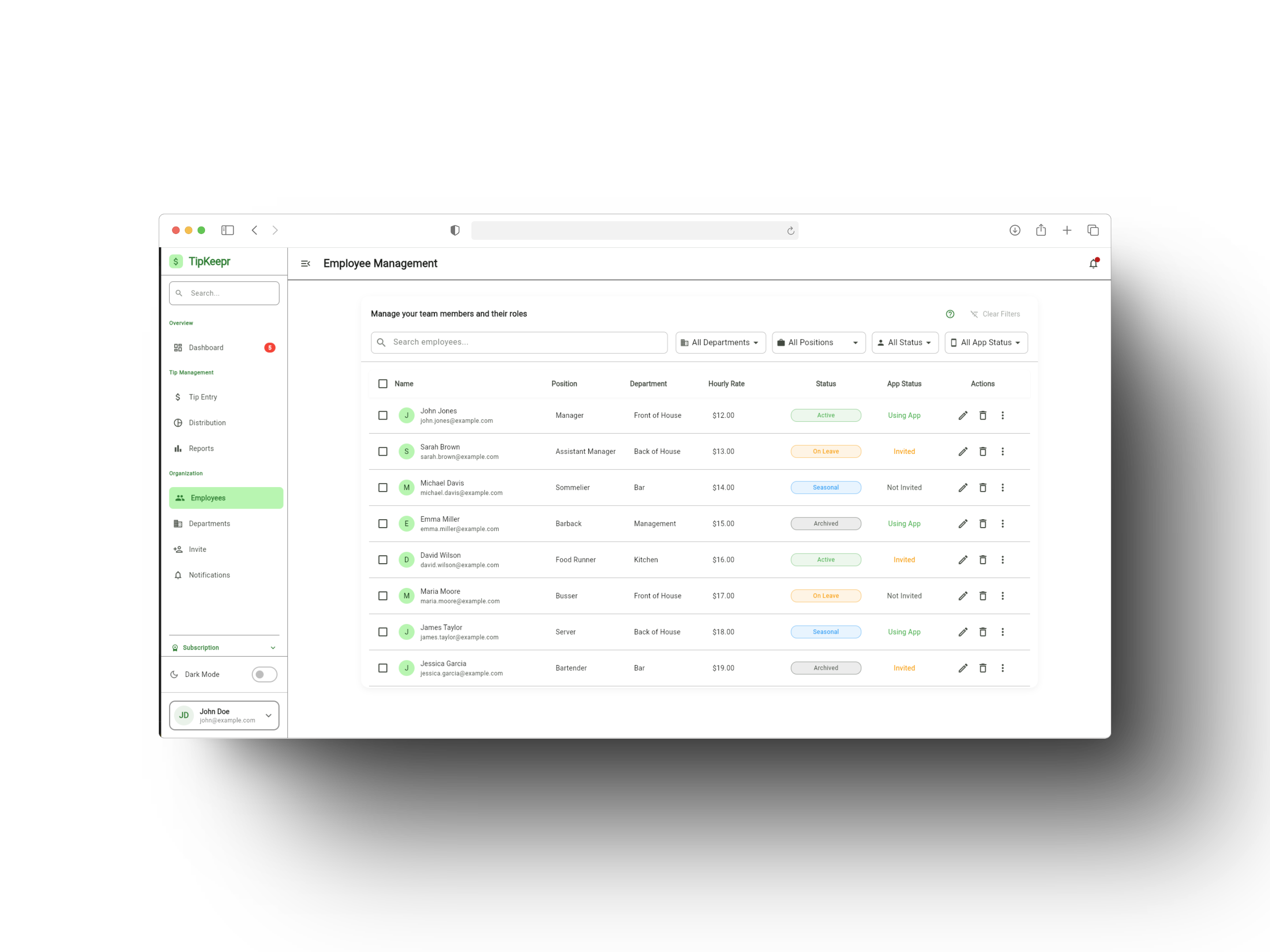Select Emma Miller's row checkbox

click(383, 523)
